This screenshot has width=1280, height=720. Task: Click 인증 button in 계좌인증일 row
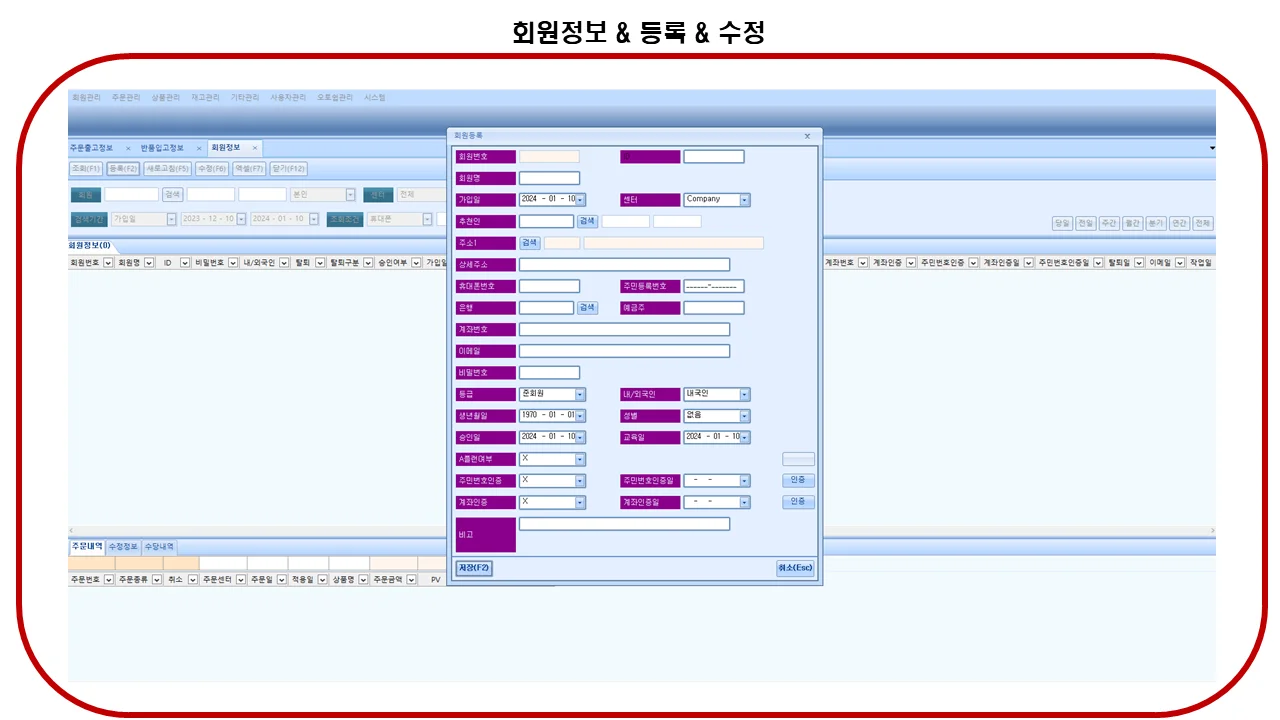(798, 502)
